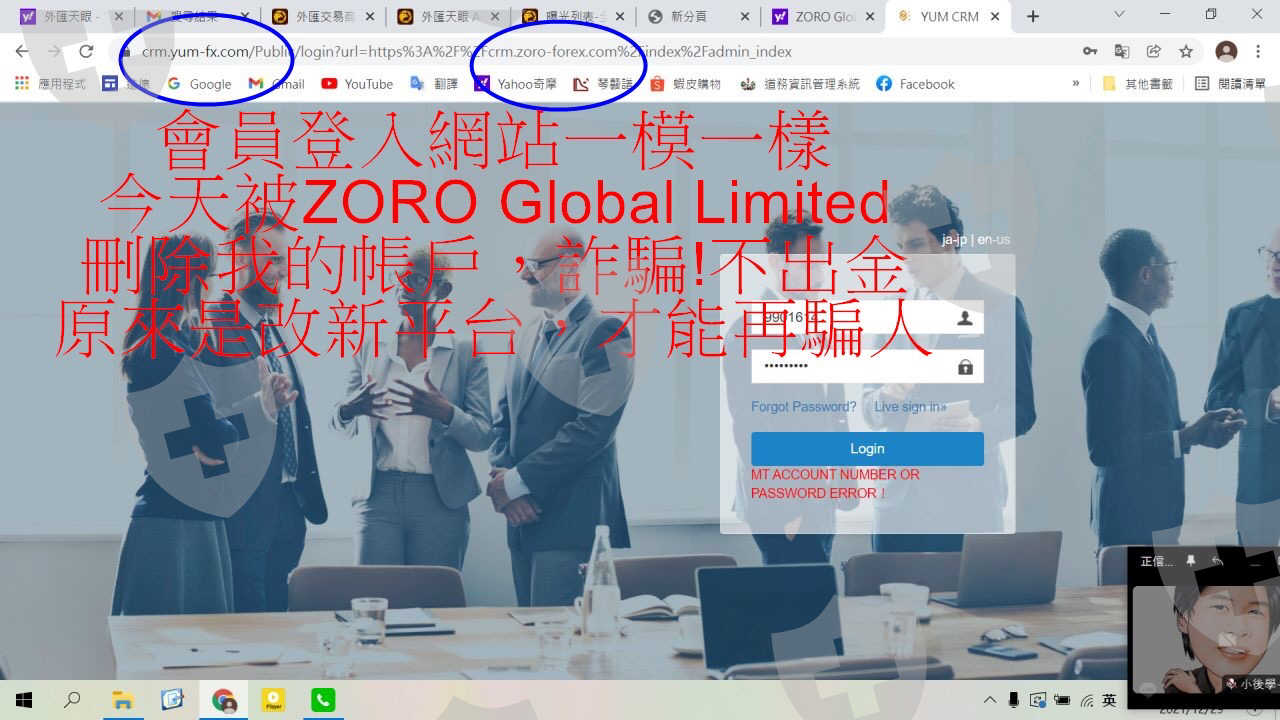Switch language to en-us
The image size is (1280, 720).
(994, 240)
